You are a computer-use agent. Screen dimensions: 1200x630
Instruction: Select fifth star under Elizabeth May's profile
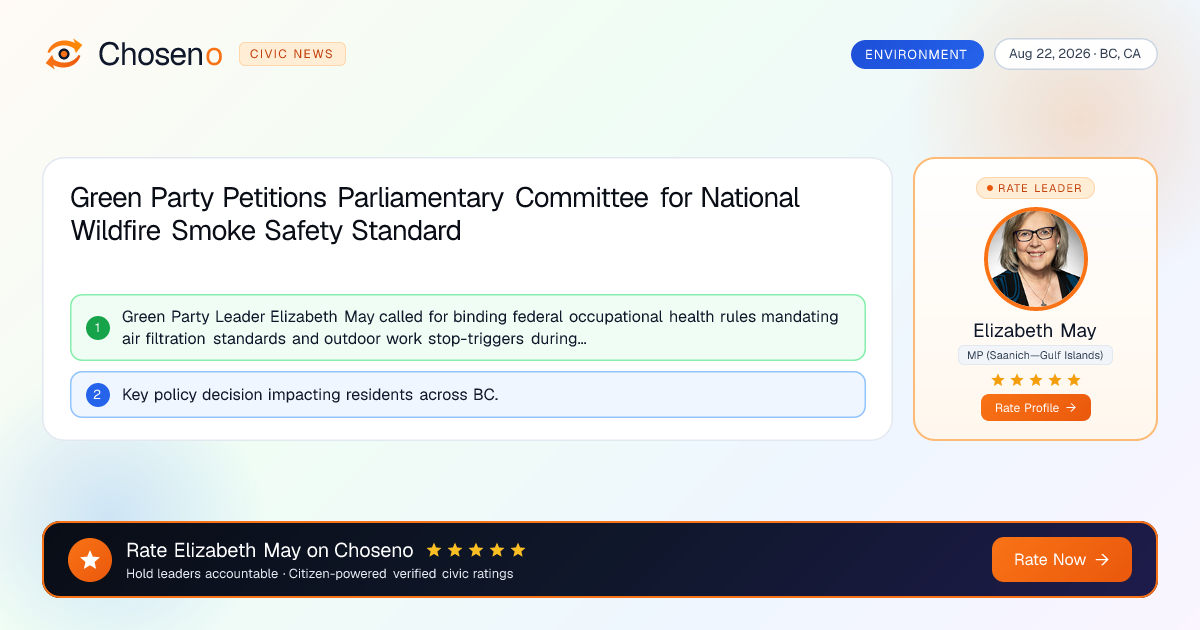pos(1074,380)
